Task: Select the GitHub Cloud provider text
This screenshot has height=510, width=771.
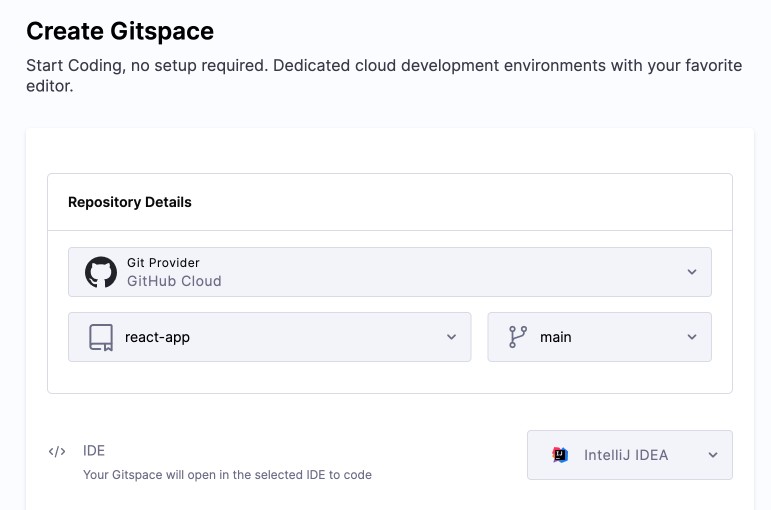Action: [174, 281]
